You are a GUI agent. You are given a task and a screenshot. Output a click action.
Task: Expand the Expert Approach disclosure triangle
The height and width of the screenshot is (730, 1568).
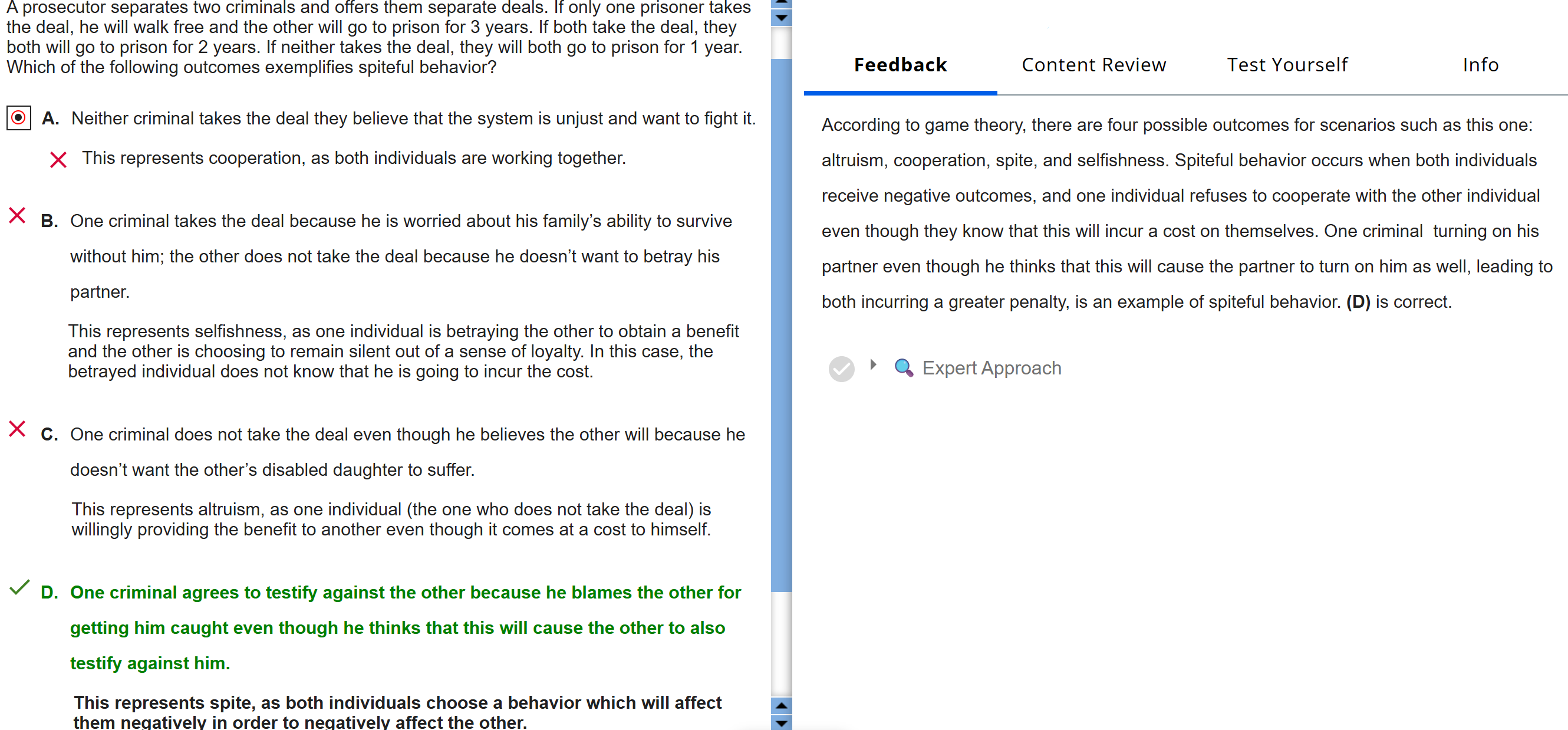click(873, 364)
